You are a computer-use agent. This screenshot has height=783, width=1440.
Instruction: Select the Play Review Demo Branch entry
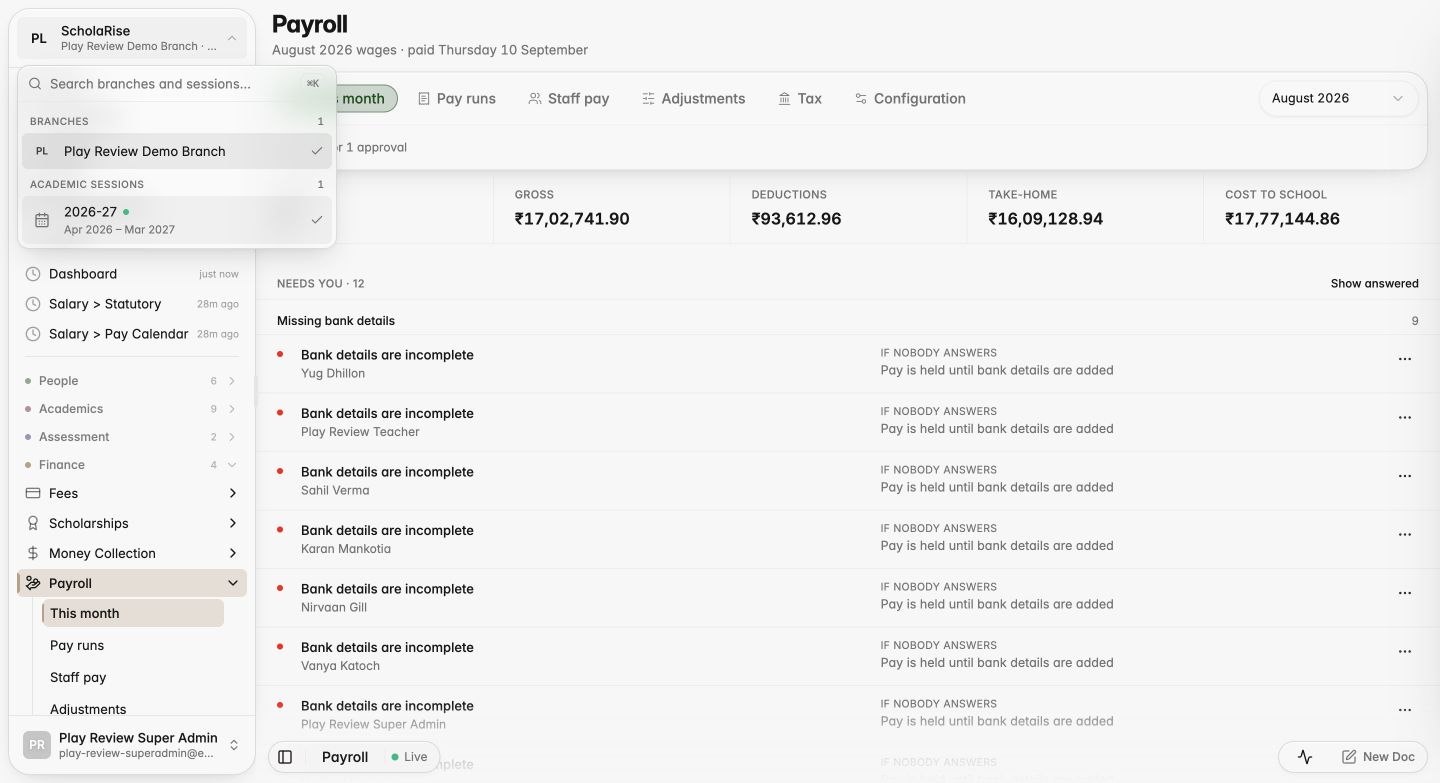tap(177, 151)
